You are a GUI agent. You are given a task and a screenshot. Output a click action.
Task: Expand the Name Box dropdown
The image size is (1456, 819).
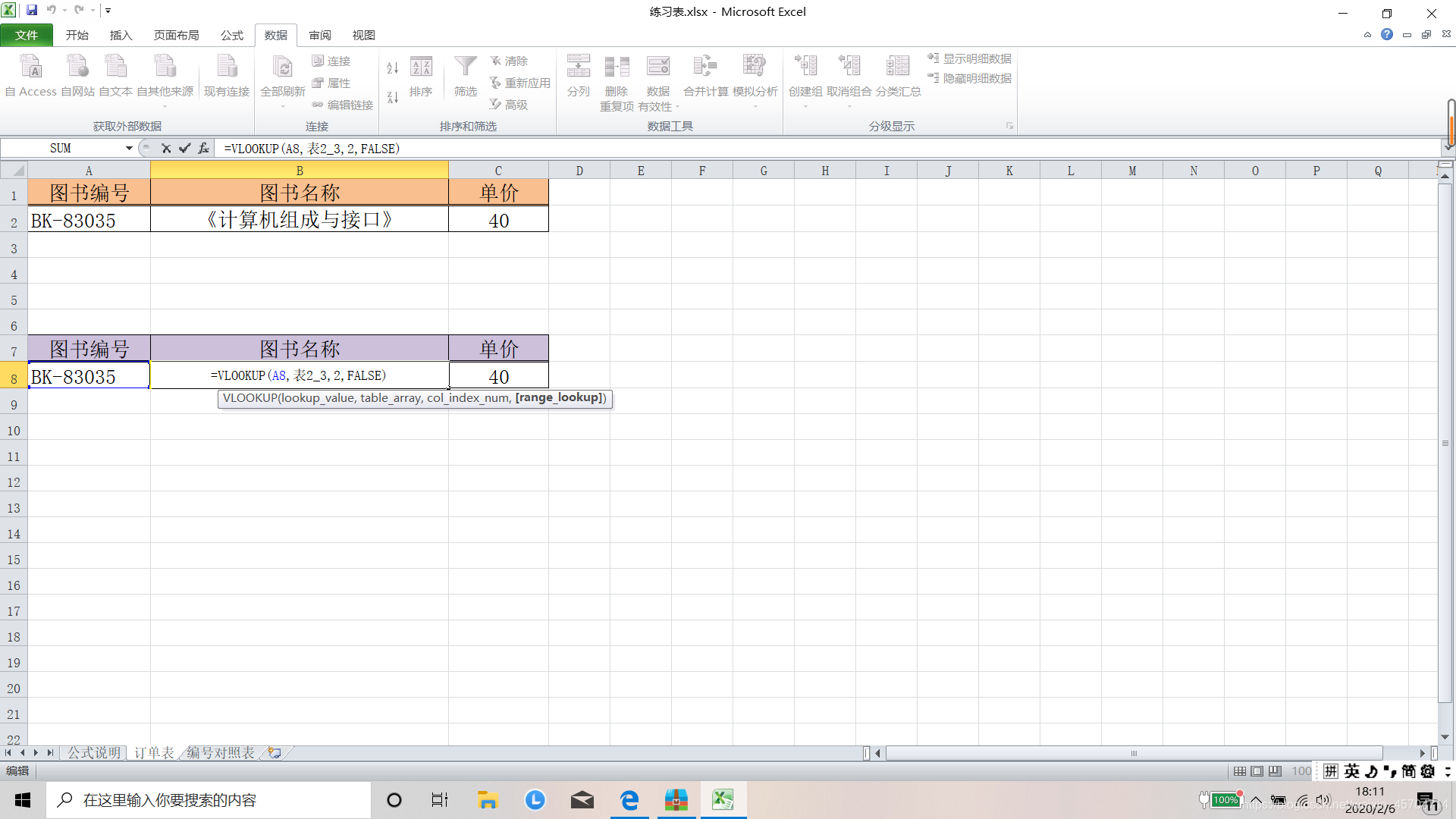(x=129, y=149)
